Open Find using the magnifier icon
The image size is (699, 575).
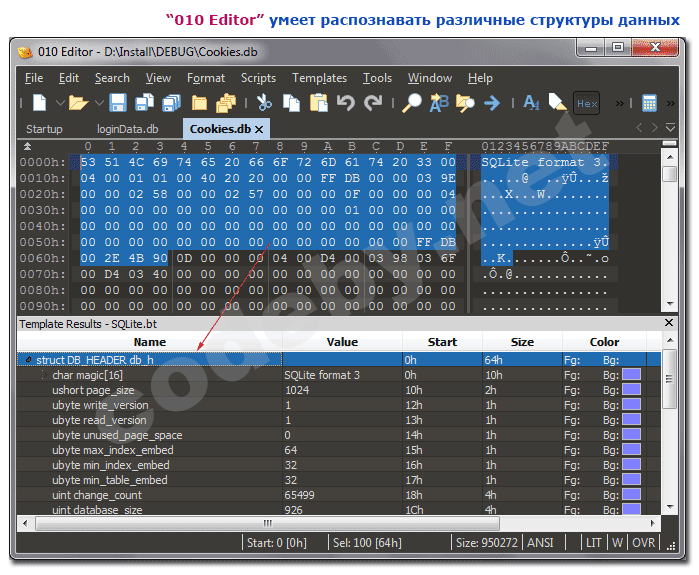click(412, 103)
